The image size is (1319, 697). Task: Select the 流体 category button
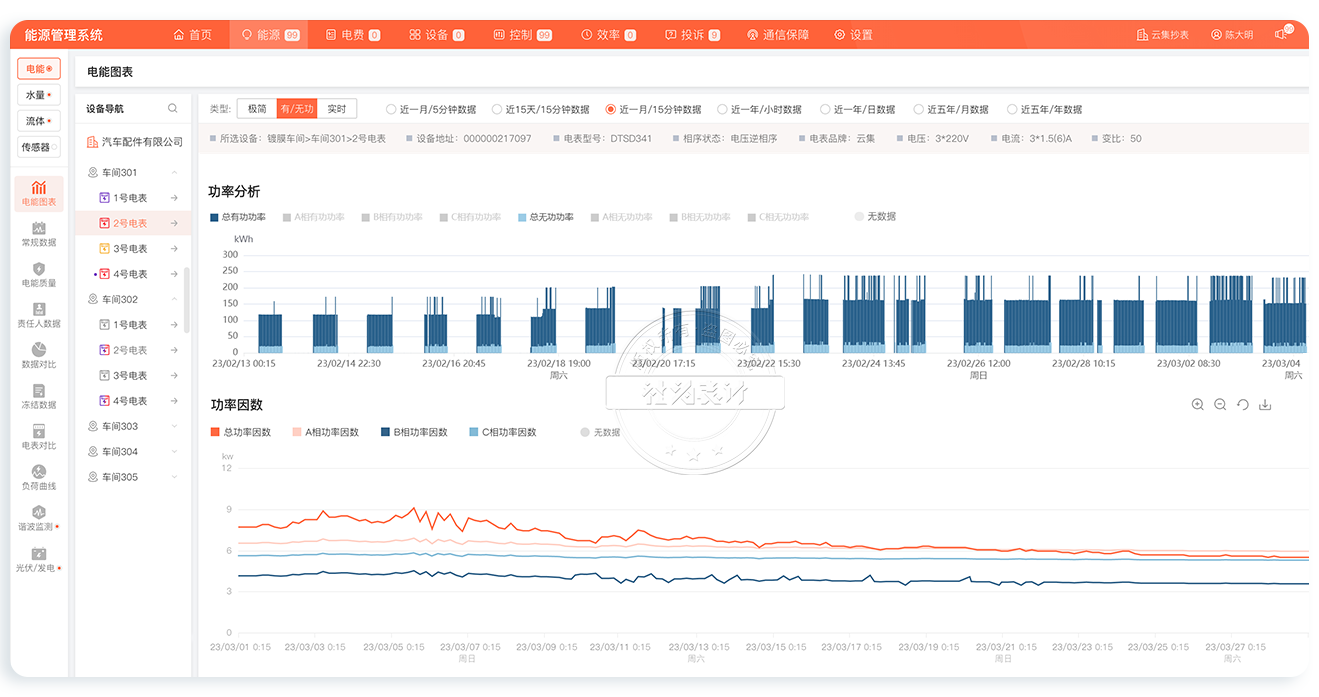[39, 121]
